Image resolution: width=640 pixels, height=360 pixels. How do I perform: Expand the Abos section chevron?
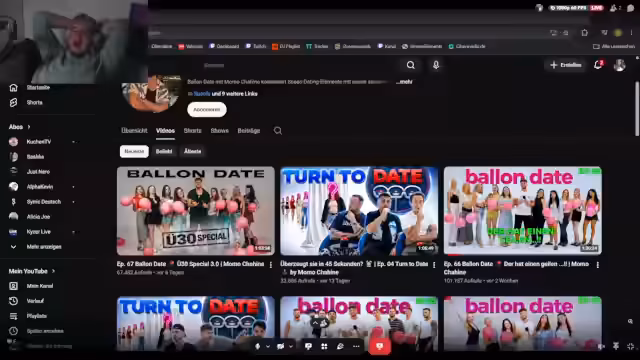[x=29, y=127]
